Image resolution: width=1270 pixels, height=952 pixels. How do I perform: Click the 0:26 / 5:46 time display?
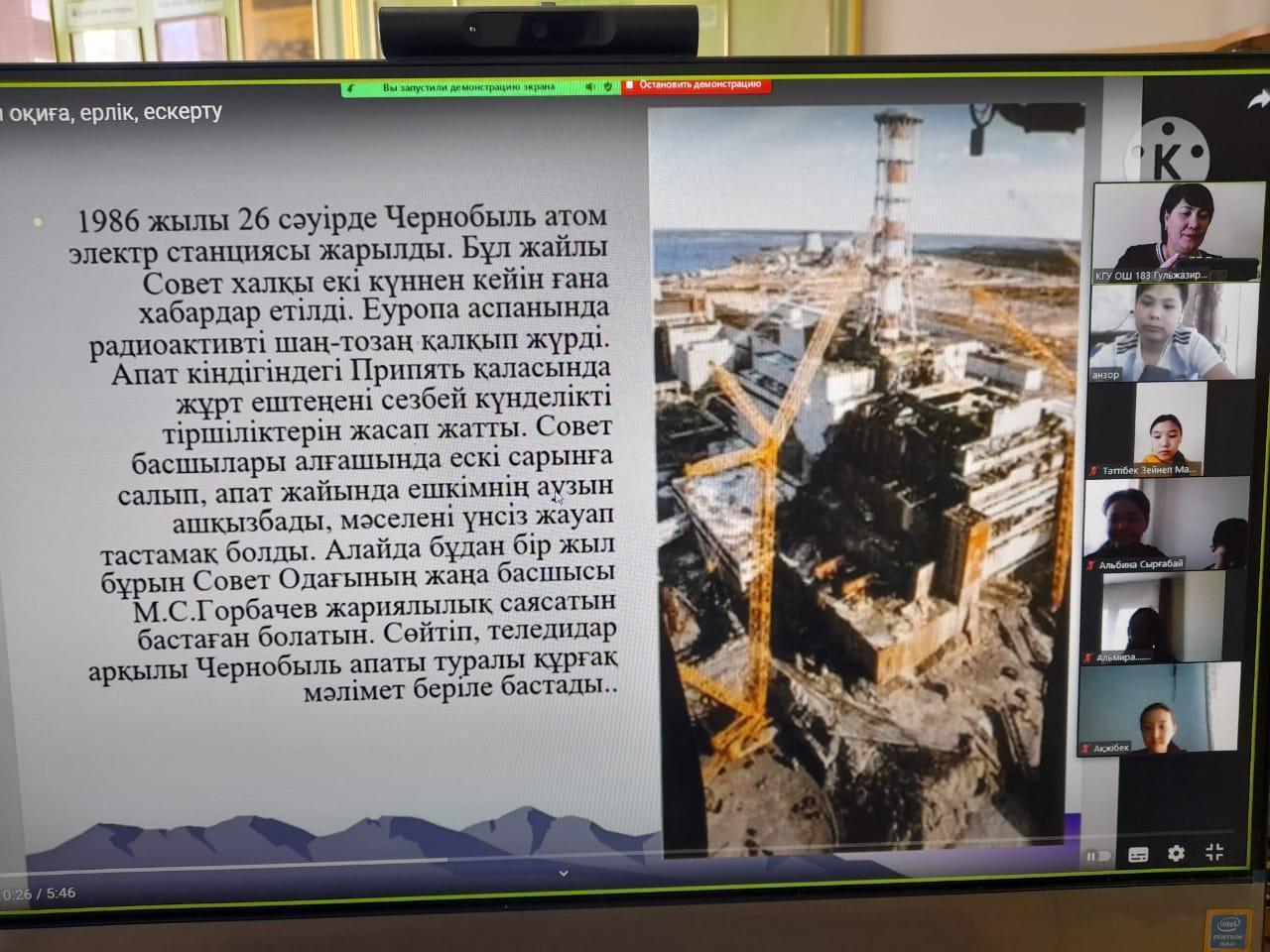click(39, 893)
